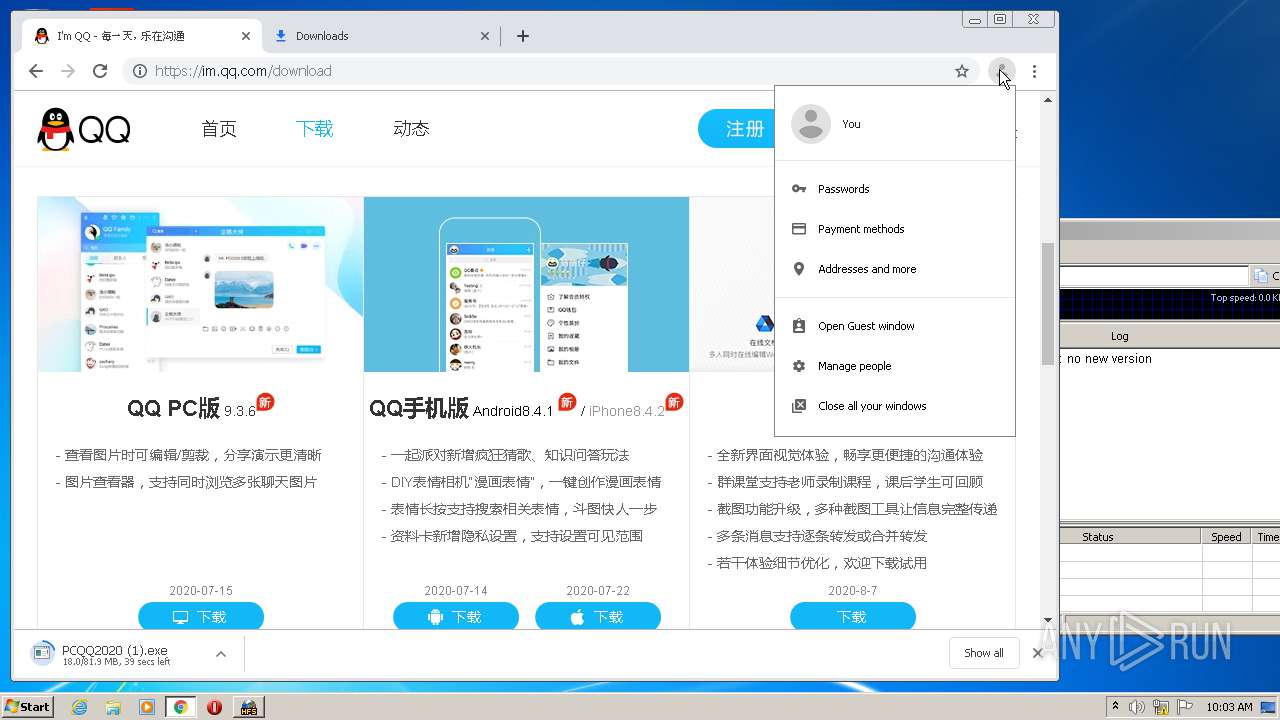The image size is (1280, 720).
Task: Click the browser forward arrow
Action: [68, 71]
